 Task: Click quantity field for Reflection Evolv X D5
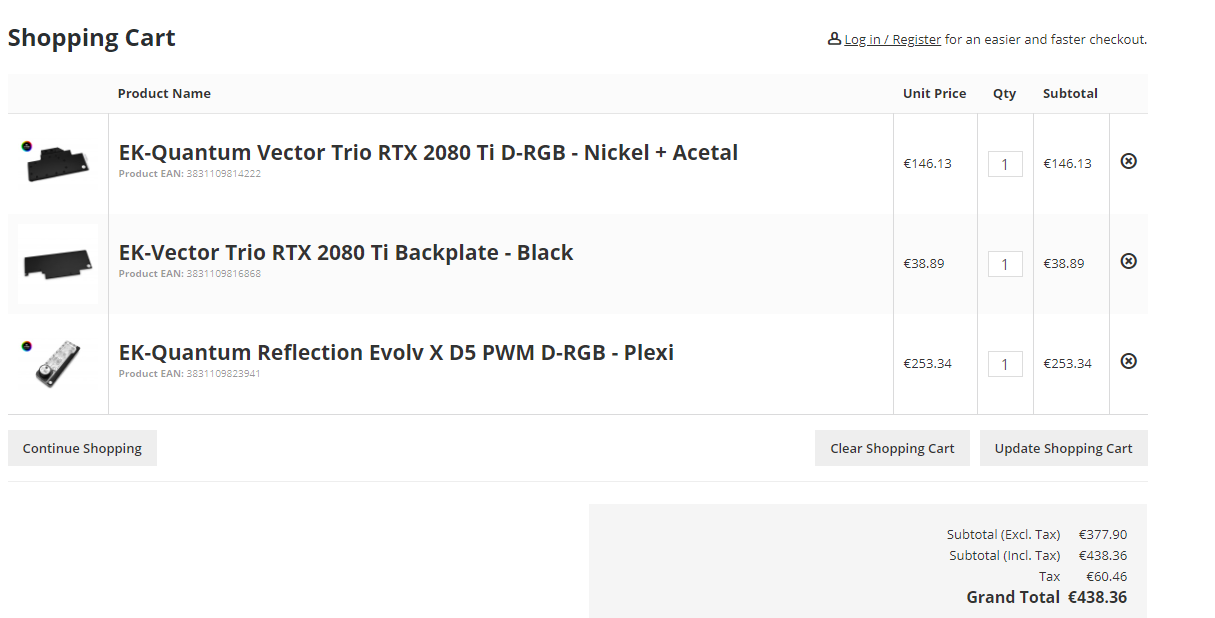(1005, 364)
